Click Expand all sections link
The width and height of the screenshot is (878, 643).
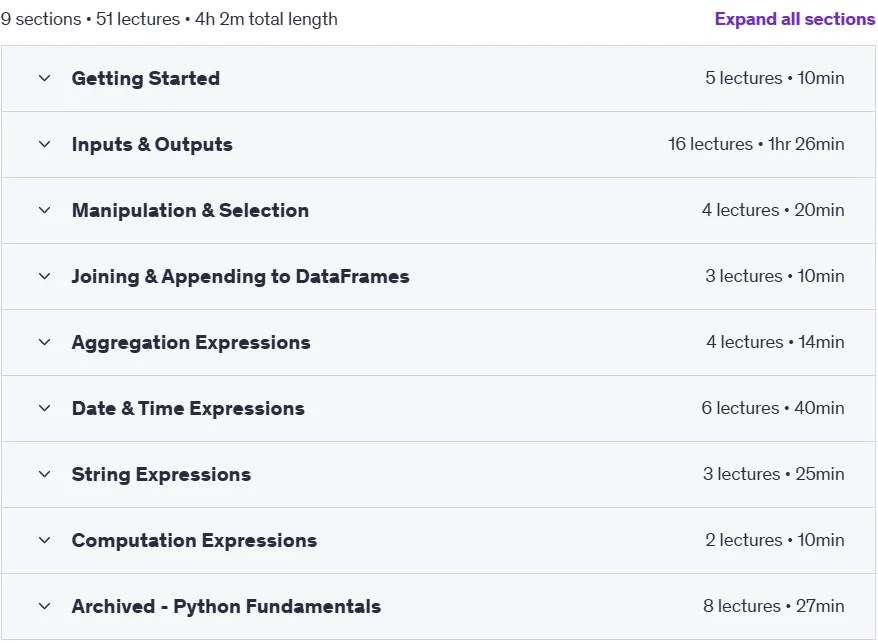(795, 19)
